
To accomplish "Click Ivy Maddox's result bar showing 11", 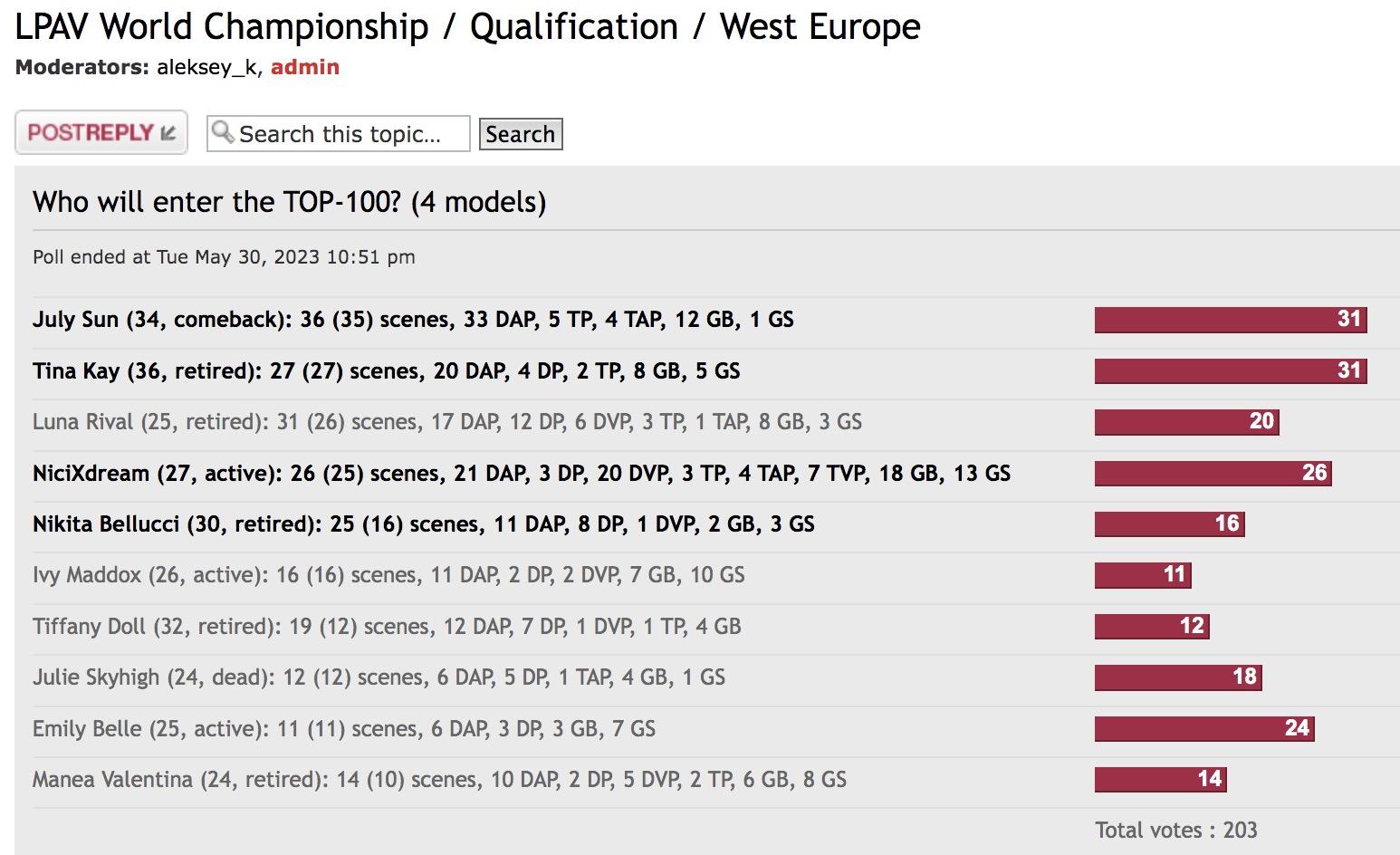I will [1142, 575].
